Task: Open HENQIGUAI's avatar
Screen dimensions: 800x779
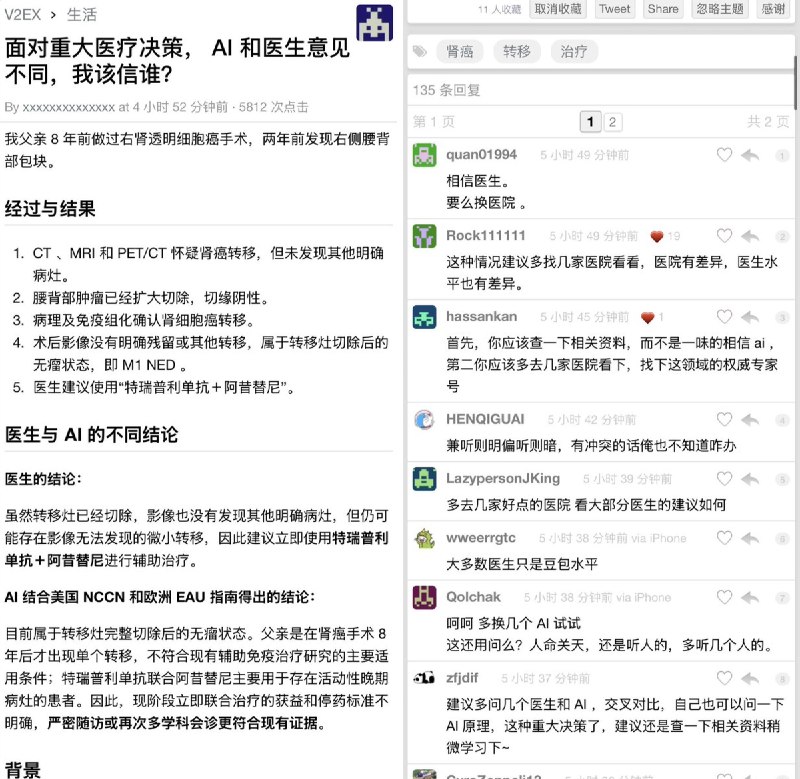Action: pyautogui.click(x=424, y=419)
